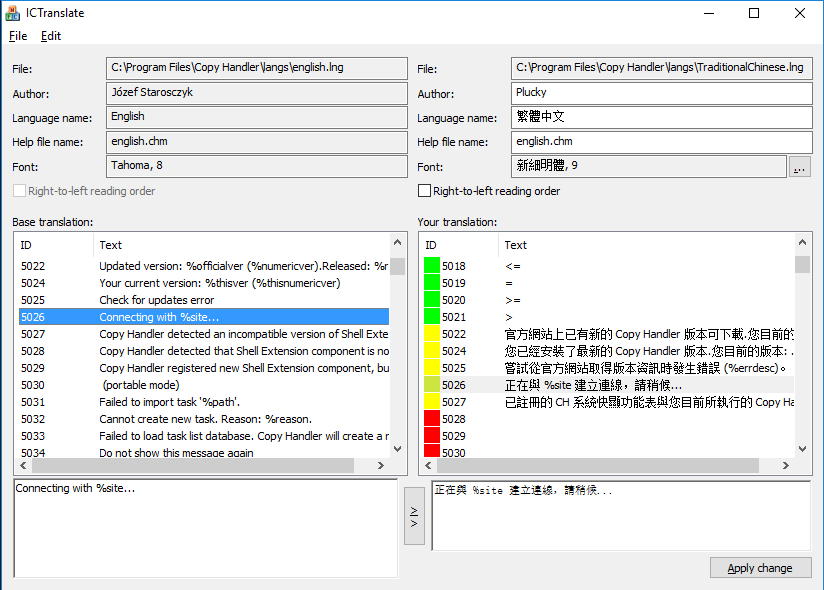Click Text column header in your translation list
This screenshot has height=590, width=824.
coord(646,245)
